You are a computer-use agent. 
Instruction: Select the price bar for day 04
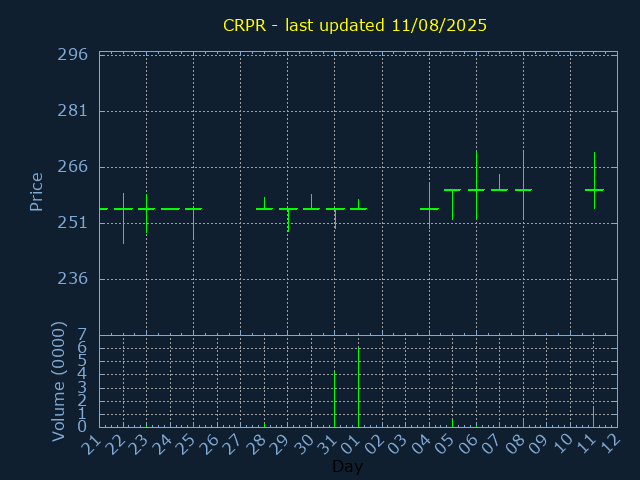coord(429,206)
